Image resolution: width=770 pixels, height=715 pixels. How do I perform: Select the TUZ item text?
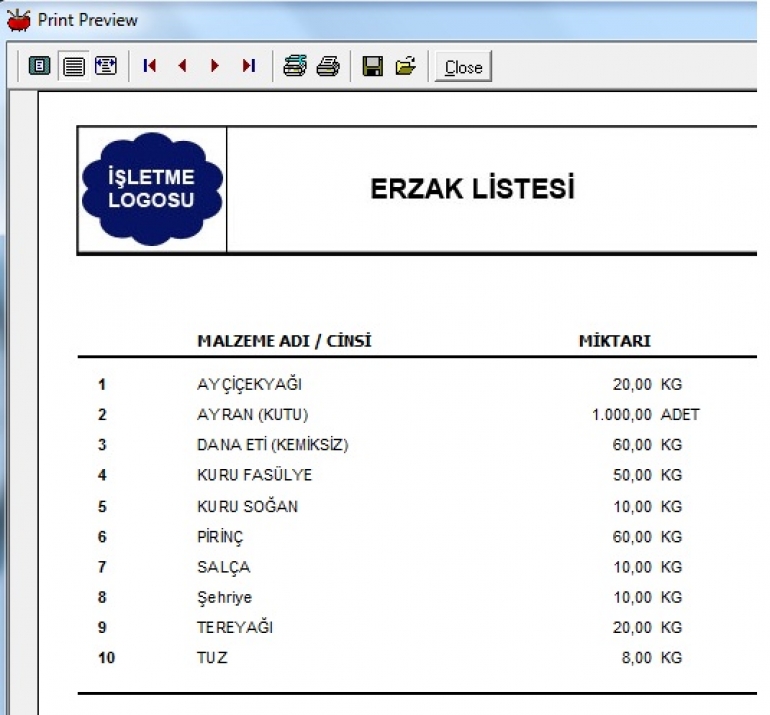[x=212, y=658]
